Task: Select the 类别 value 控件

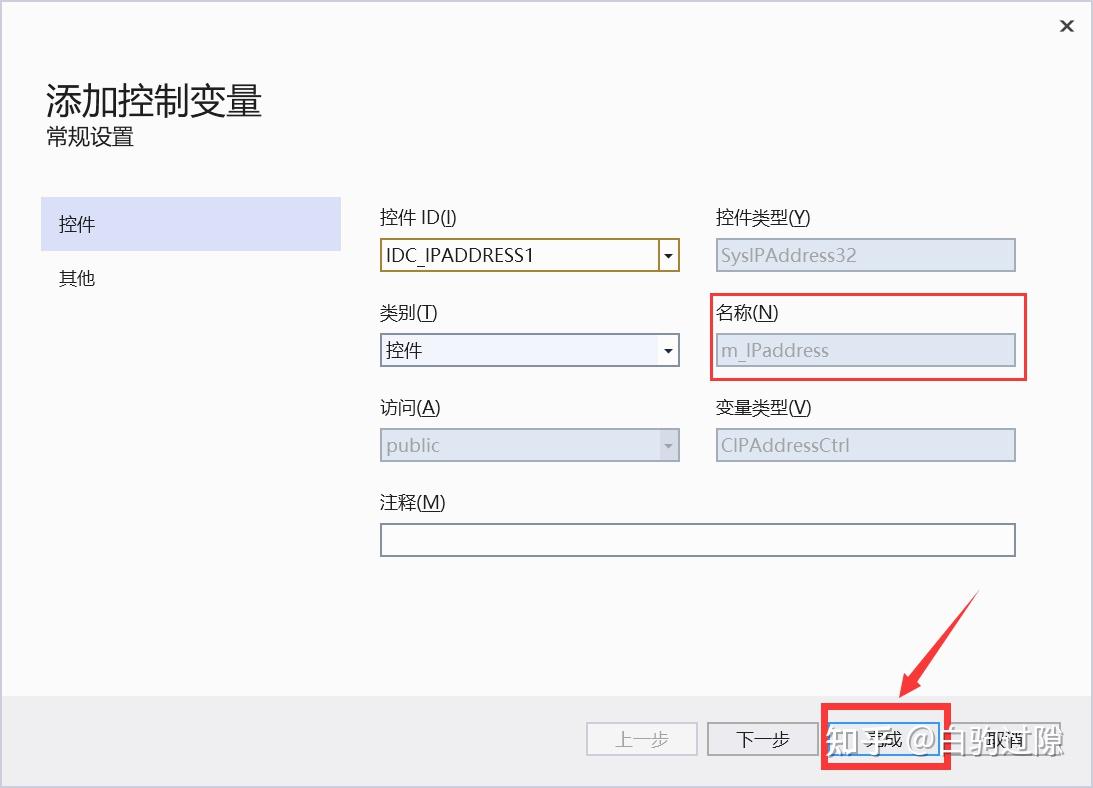Action: coord(500,350)
